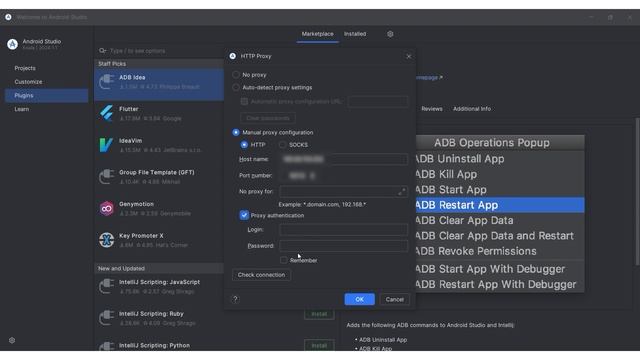Click the plugin details vertical scrollbar
640x360 pixels.
pos(638,191)
